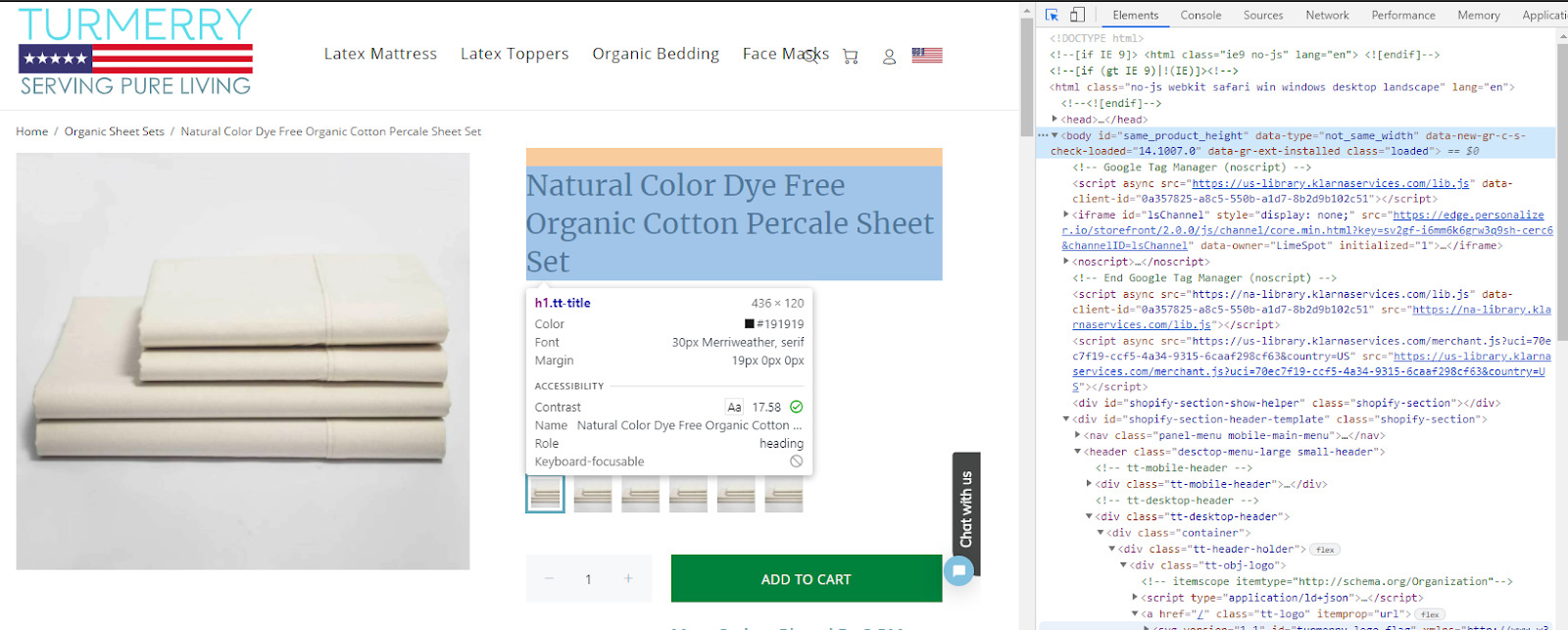Click the US flag country icon

(x=926, y=55)
